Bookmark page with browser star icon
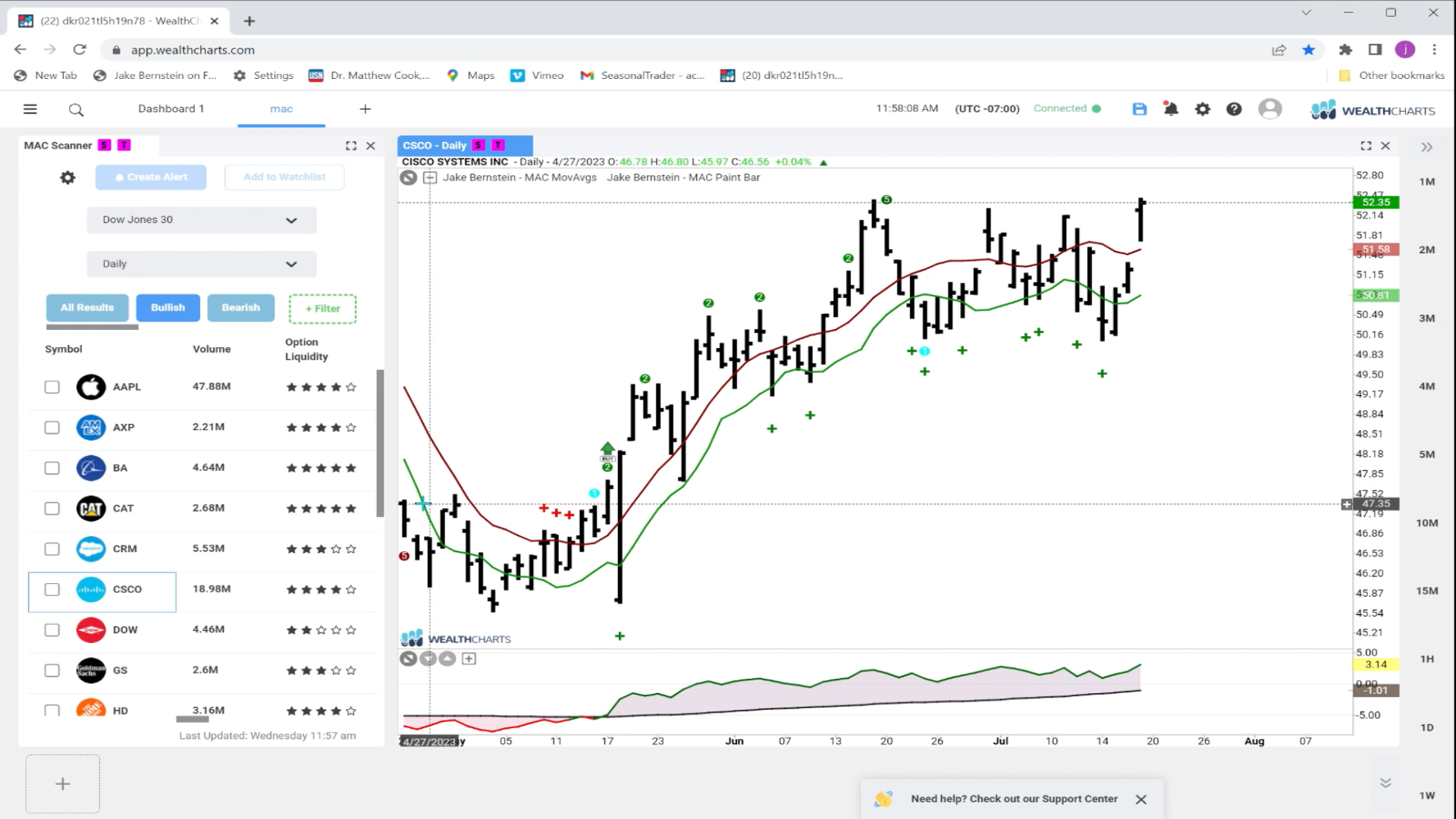The width and height of the screenshot is (1456, 819). point(1308,50)
